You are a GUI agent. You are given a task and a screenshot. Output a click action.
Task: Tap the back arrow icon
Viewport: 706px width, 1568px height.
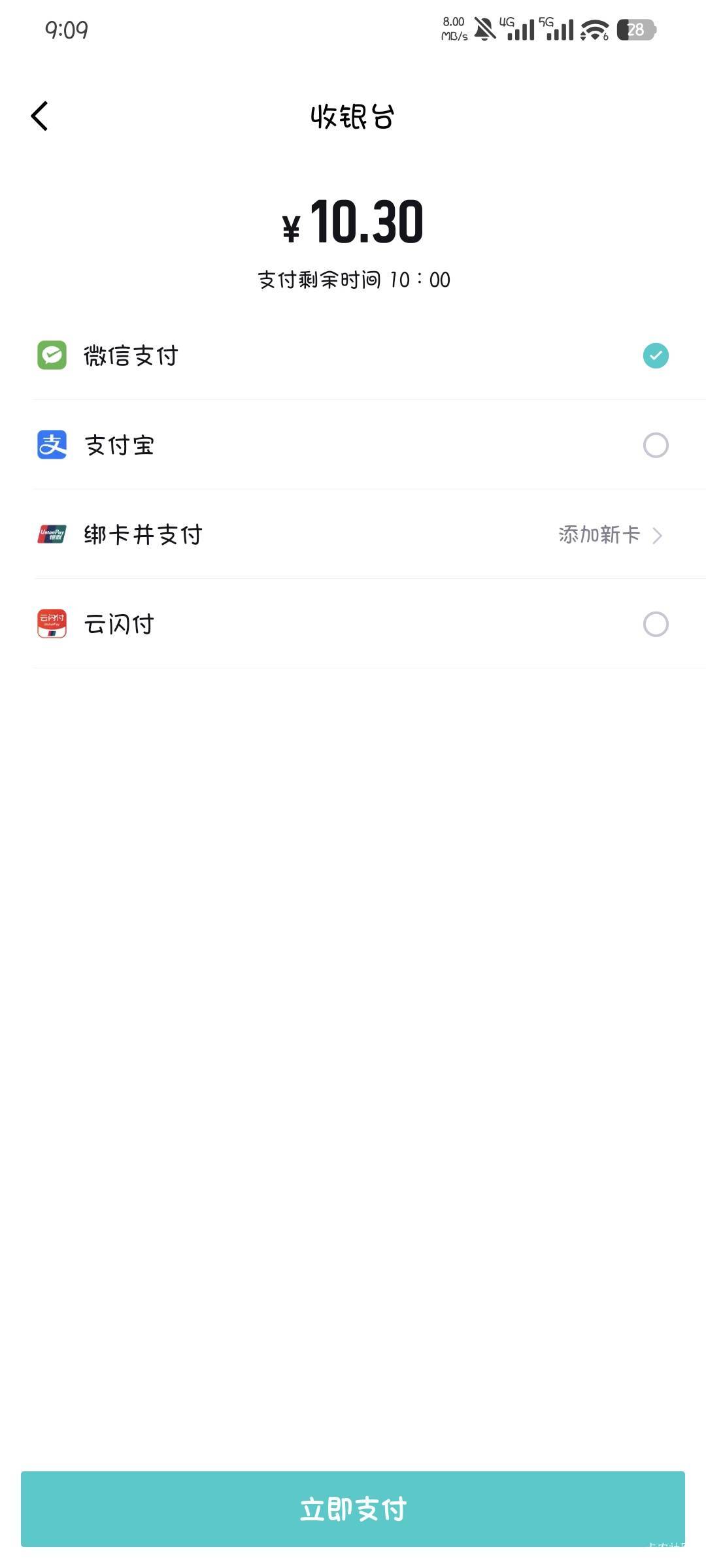40,116
